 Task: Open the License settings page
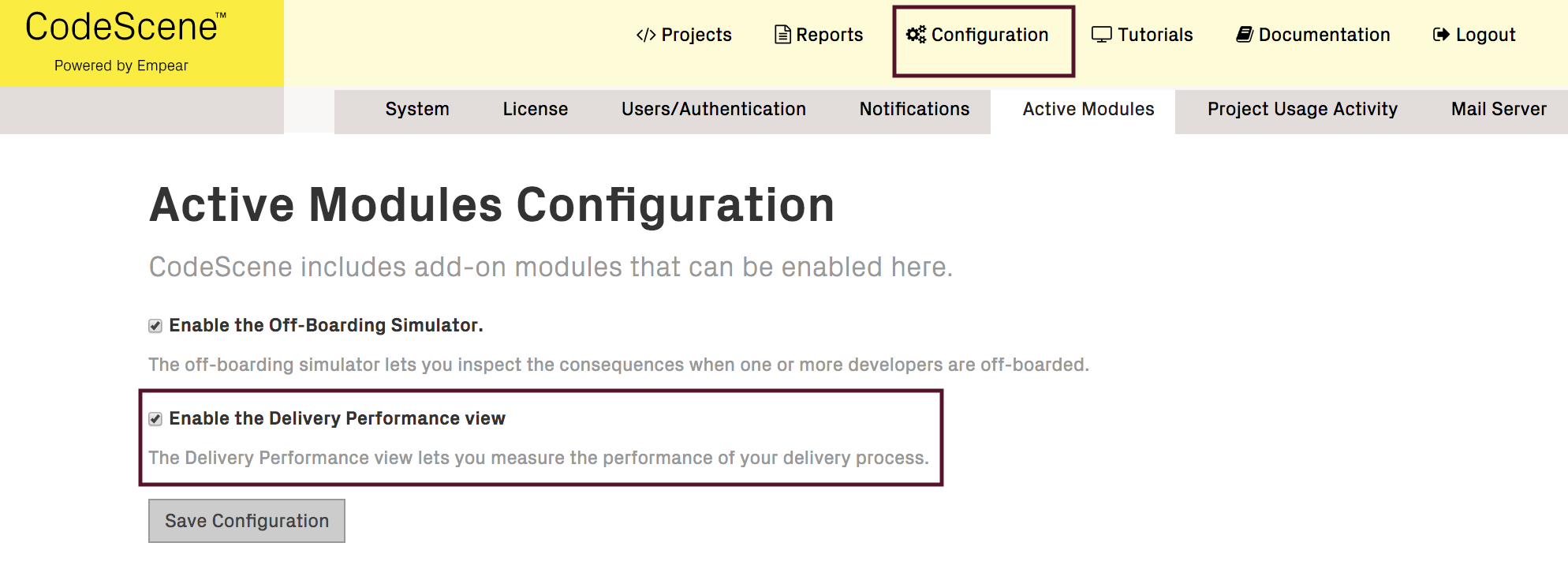coord(535,110)
